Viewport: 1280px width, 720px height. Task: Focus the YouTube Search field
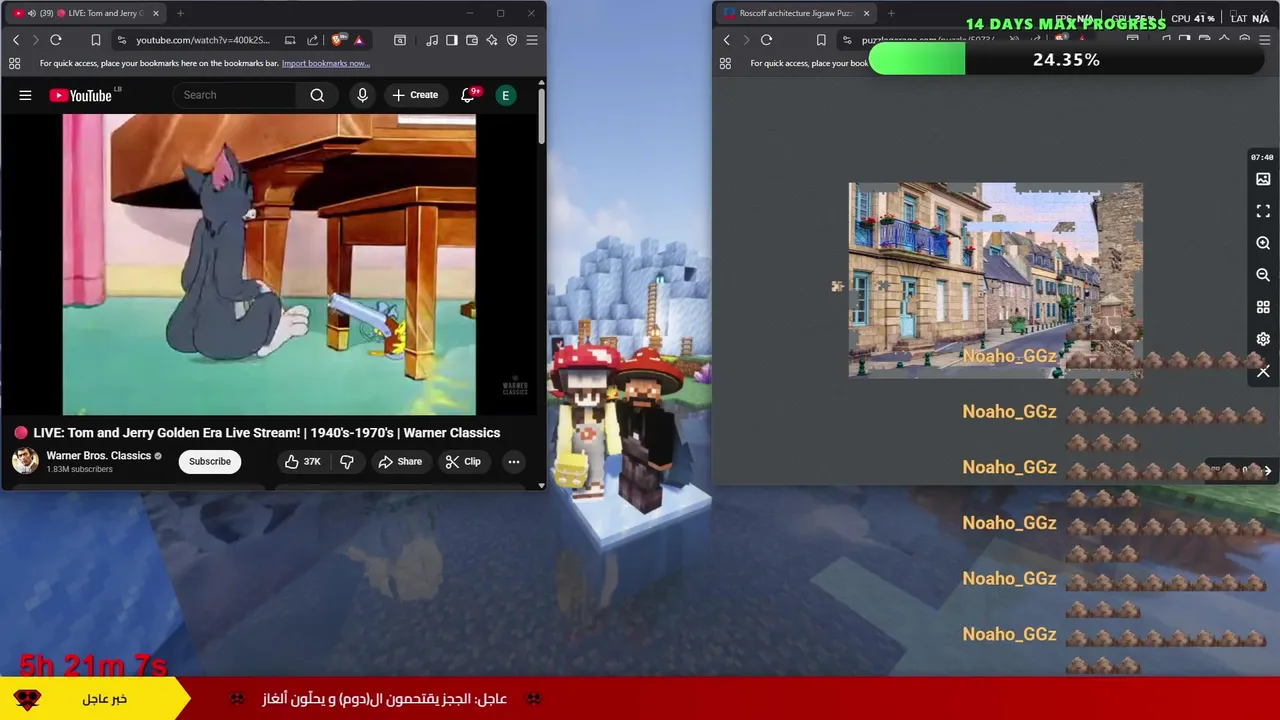pos(235,95)
